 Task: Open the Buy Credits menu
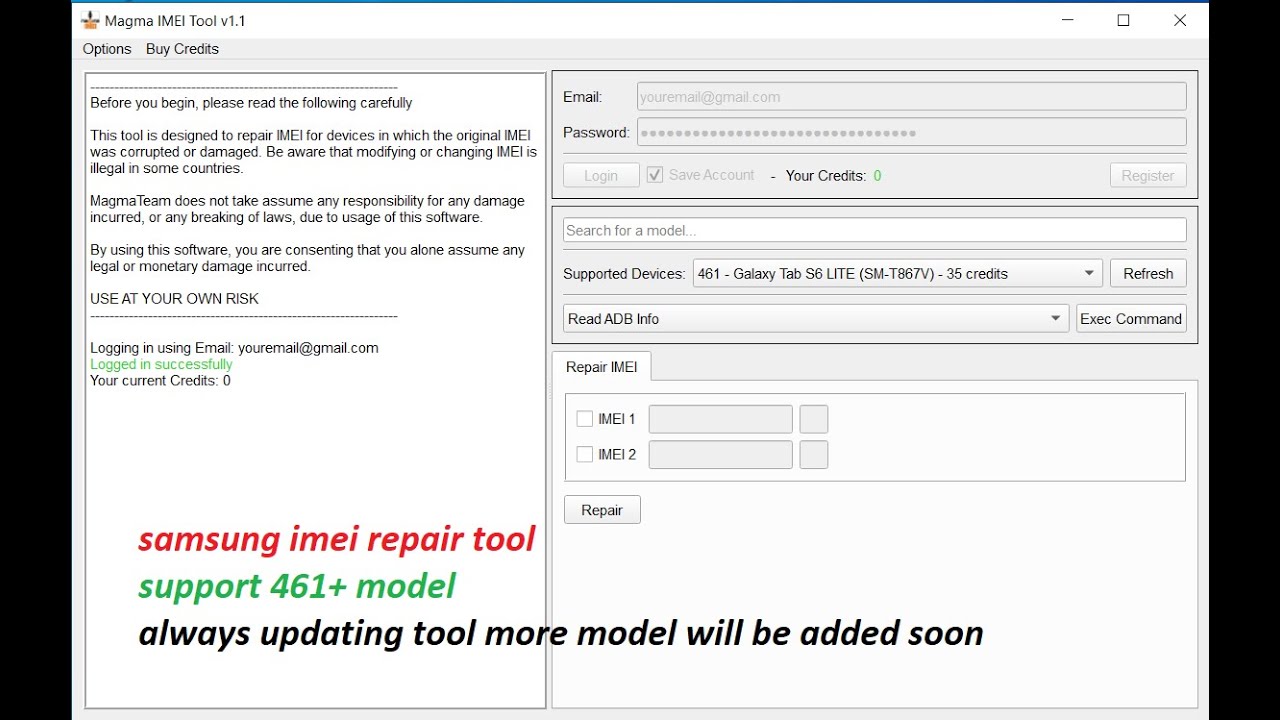coord(182,49)
